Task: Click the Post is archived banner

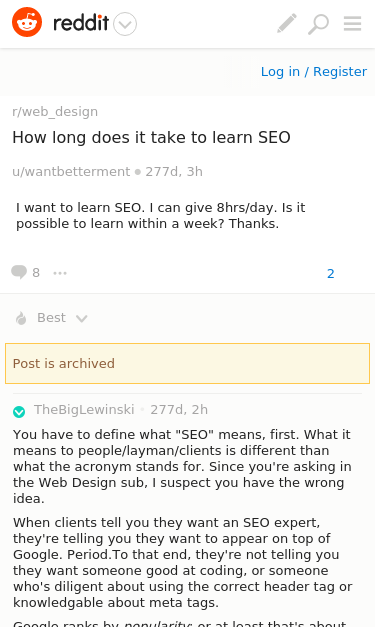Action: (x=188, y=363)
